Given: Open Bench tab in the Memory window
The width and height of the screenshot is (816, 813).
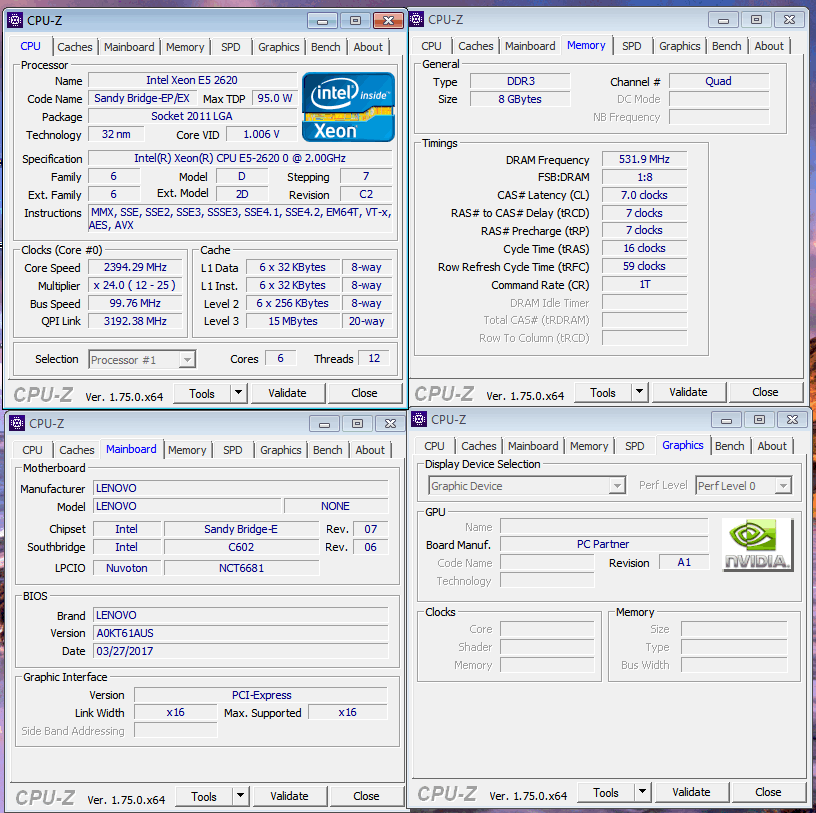Looking at the screenshot, I should click(x=726, y=46).
